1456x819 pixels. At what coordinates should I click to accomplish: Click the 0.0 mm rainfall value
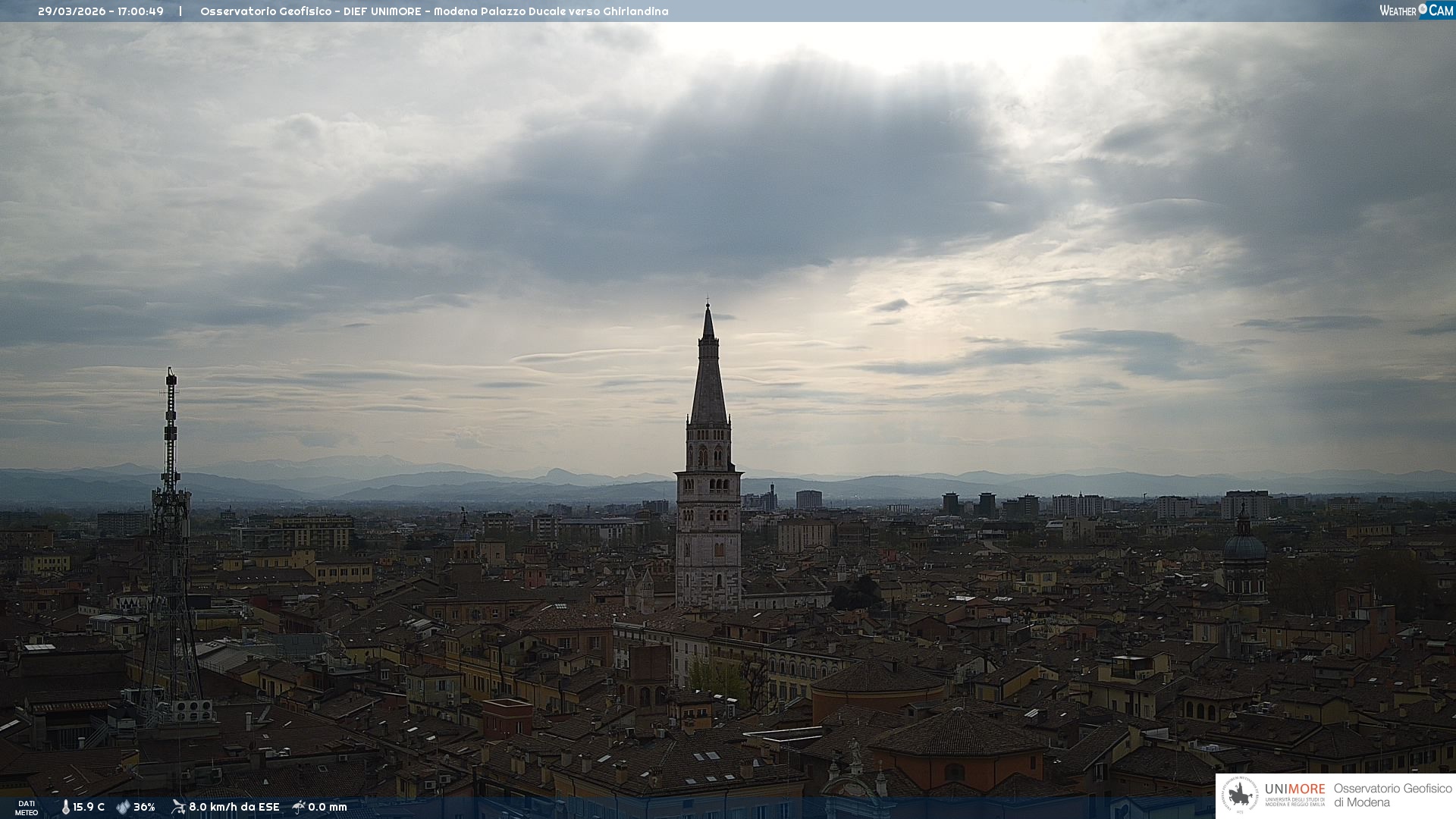click(328, 807)
